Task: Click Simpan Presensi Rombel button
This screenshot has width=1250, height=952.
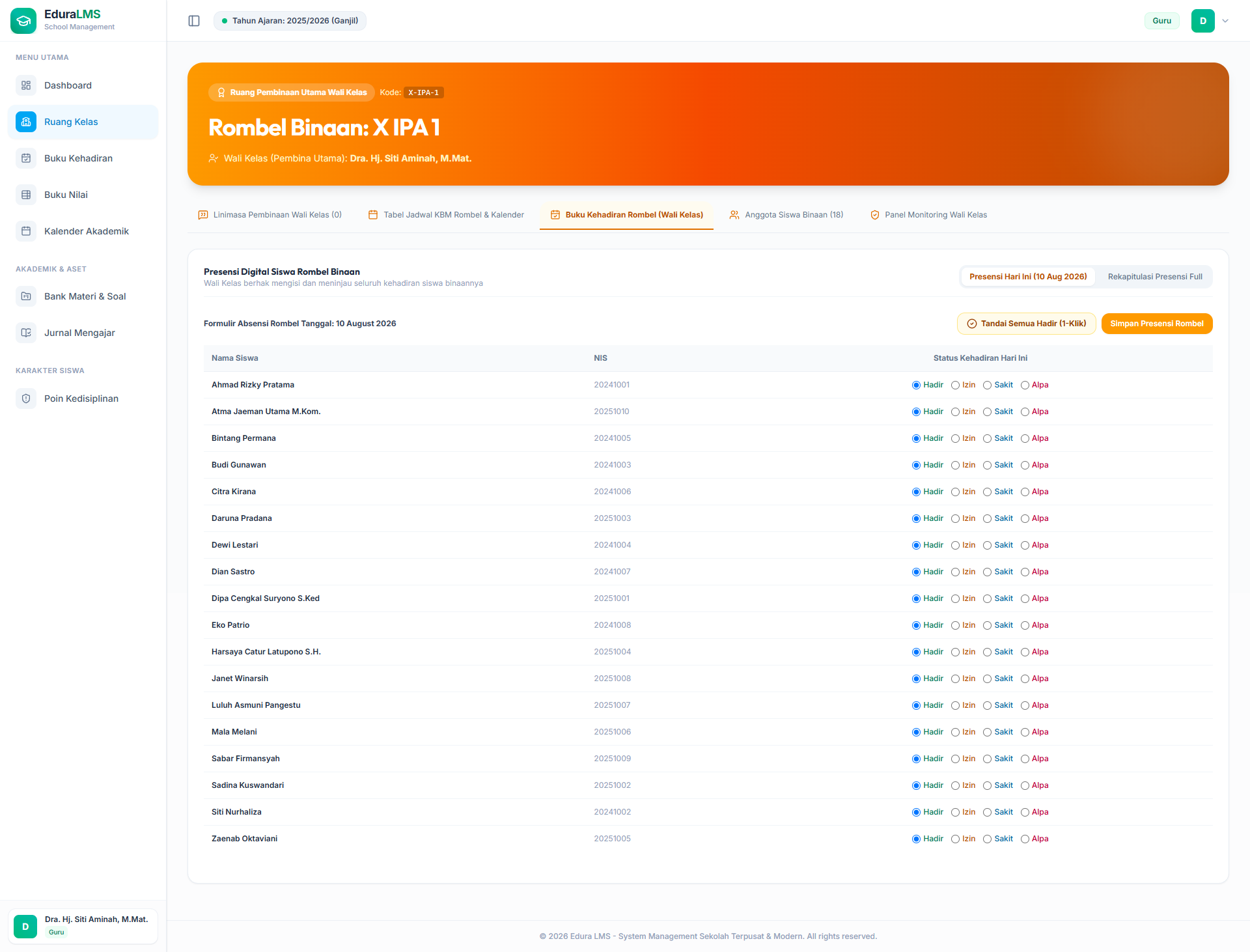Action: [x=1157, y=324]
